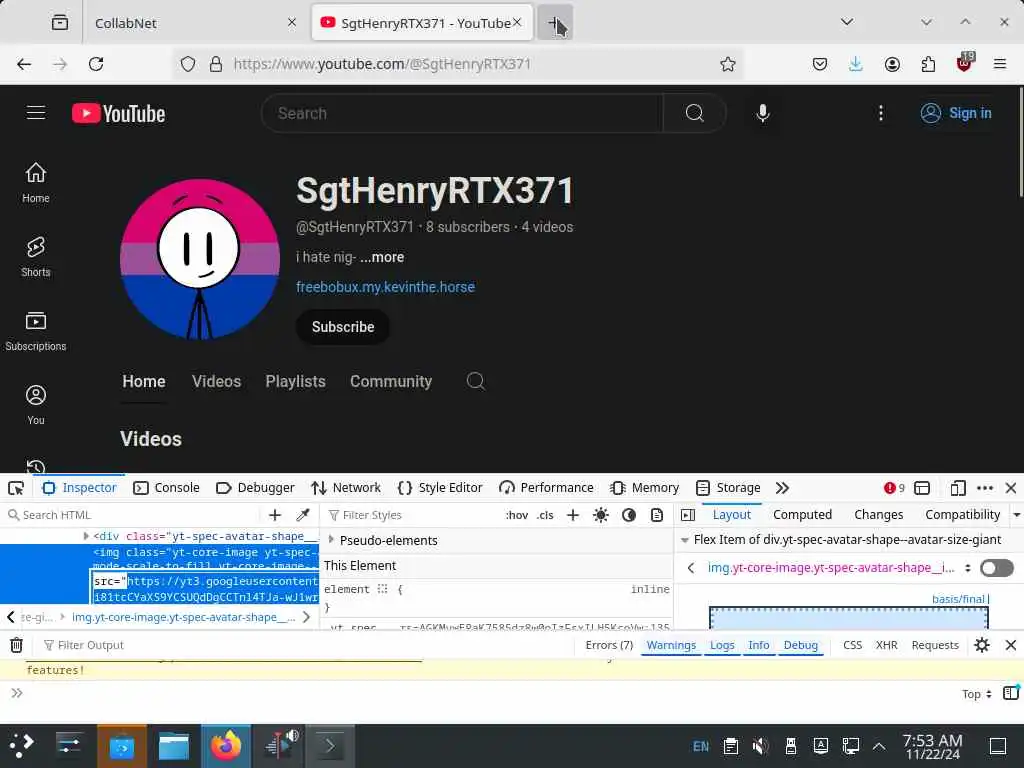Toggle the flexbox overlay switch
The image size is (1024, 768).
(997, 568)
